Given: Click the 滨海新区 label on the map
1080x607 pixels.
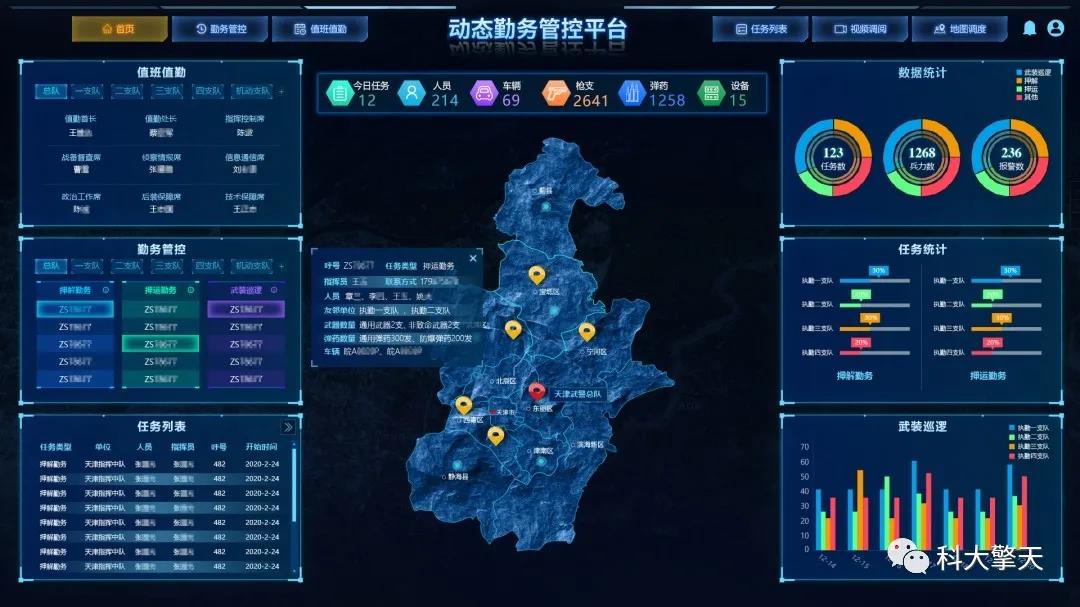Looking at the screenshot, I should 590,444.
